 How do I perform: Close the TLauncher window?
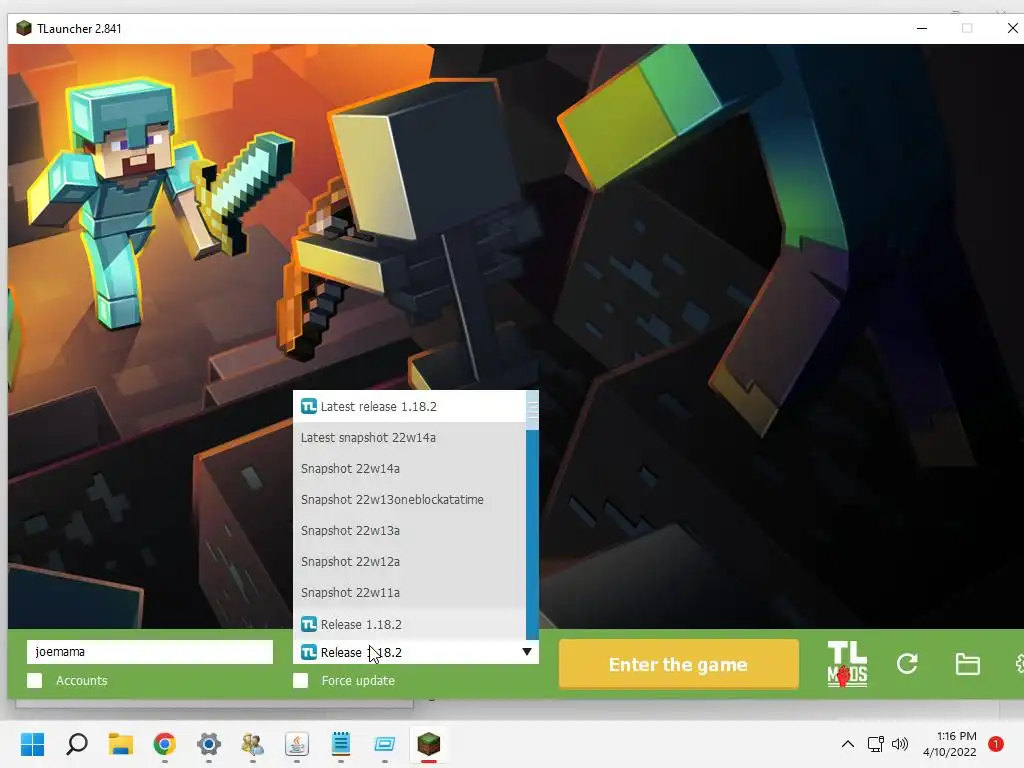1012,28
